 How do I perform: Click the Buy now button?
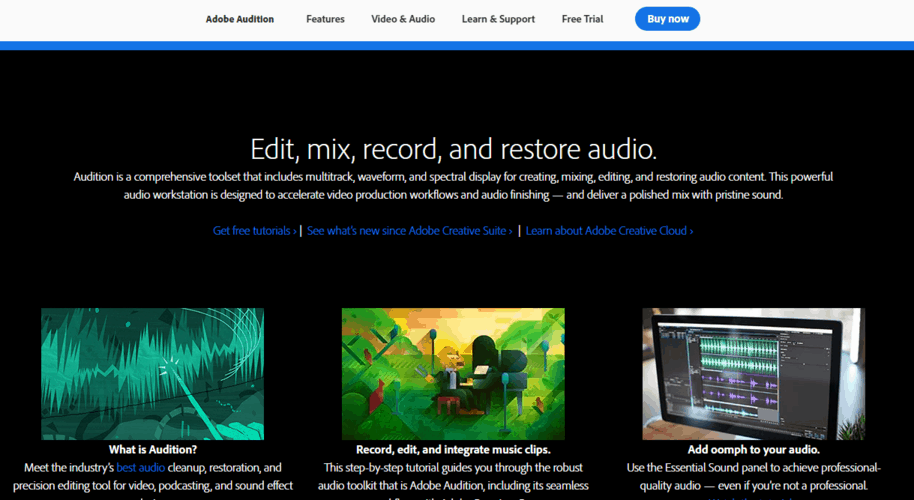click(667, 19)
